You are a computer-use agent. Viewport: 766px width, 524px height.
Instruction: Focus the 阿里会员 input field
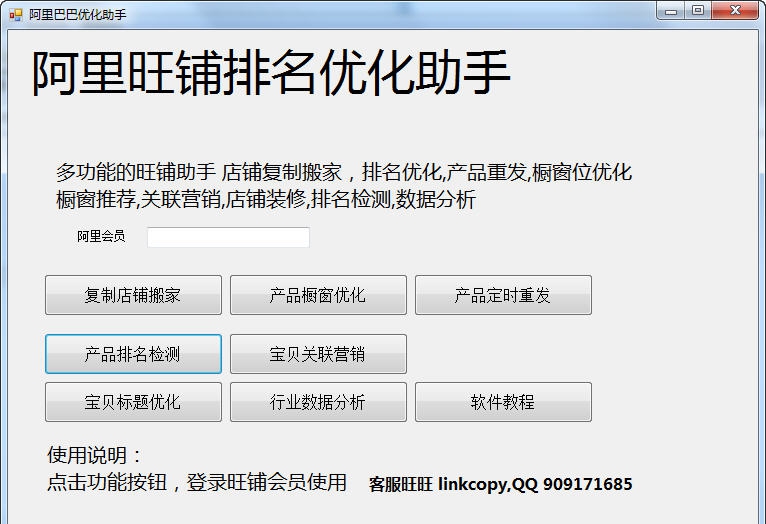(228, 237)
